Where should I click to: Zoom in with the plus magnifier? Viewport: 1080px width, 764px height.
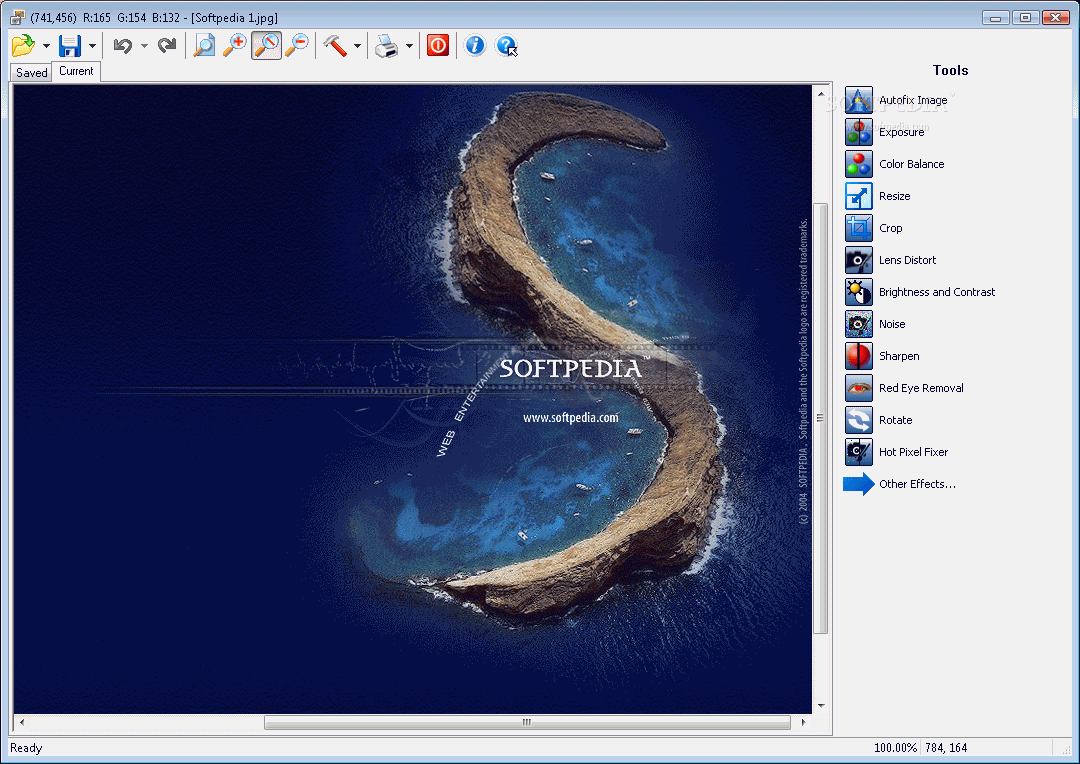[x=235, y=46]
